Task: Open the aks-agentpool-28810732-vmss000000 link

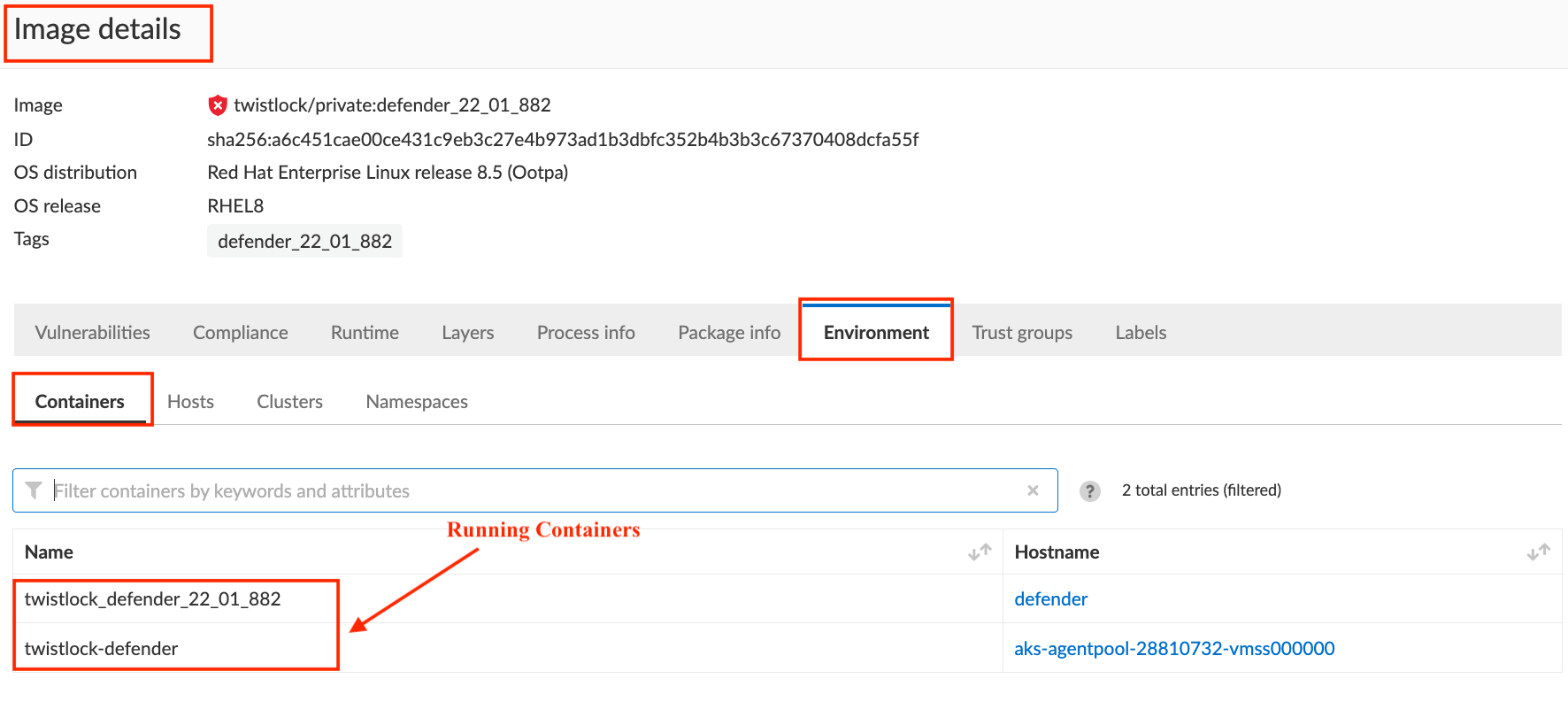Action: coord(1174,649)
